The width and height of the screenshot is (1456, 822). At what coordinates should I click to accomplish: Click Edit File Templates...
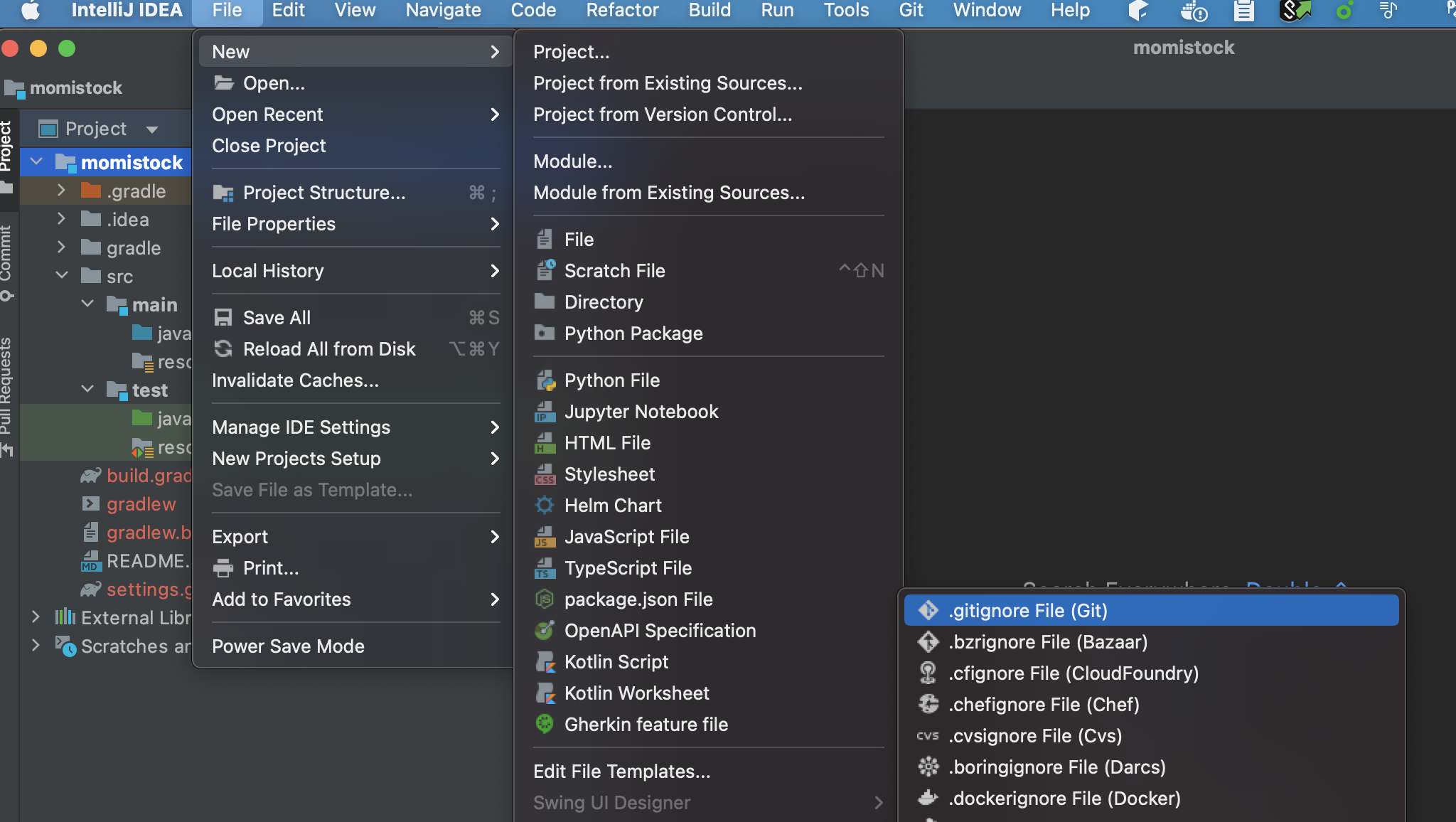(621, 772)
